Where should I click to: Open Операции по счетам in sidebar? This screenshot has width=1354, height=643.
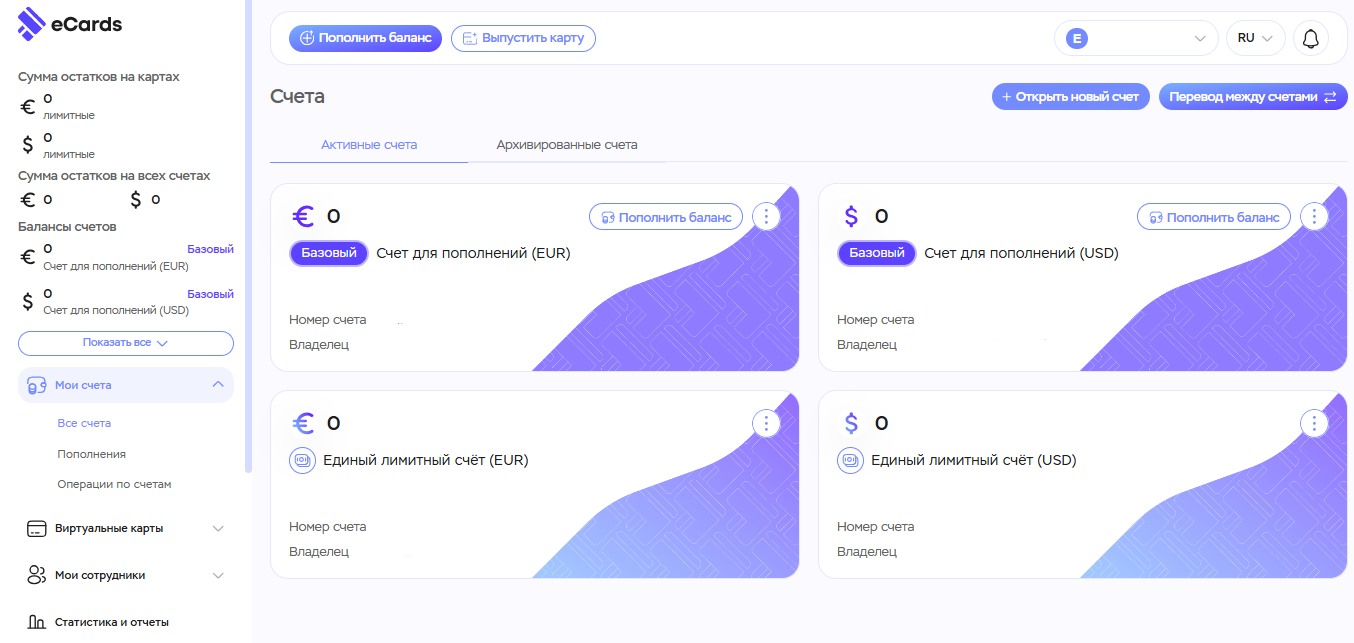click(114, 484)
